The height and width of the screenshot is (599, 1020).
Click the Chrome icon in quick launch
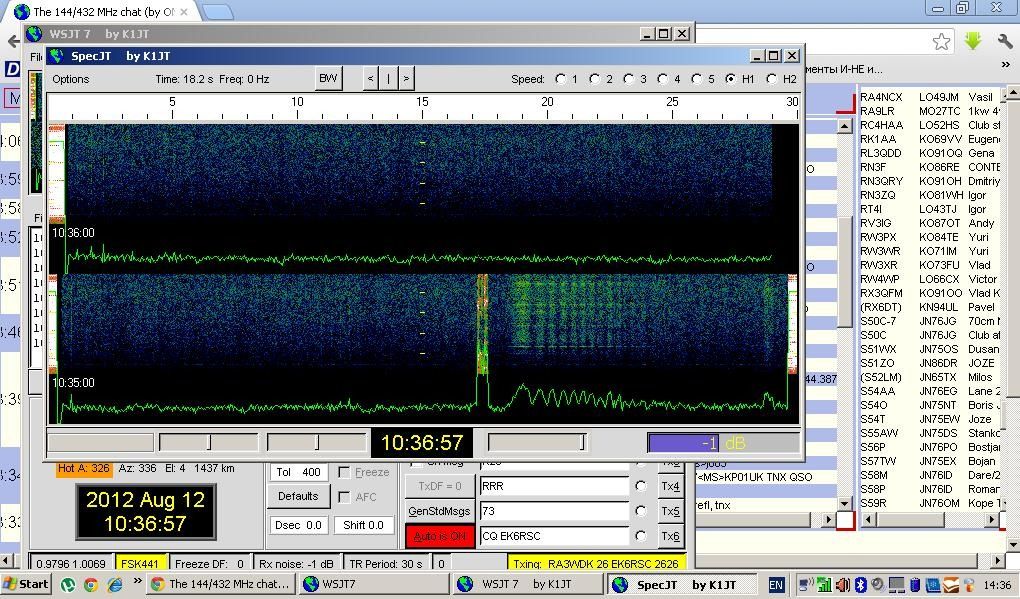point(91,584)
